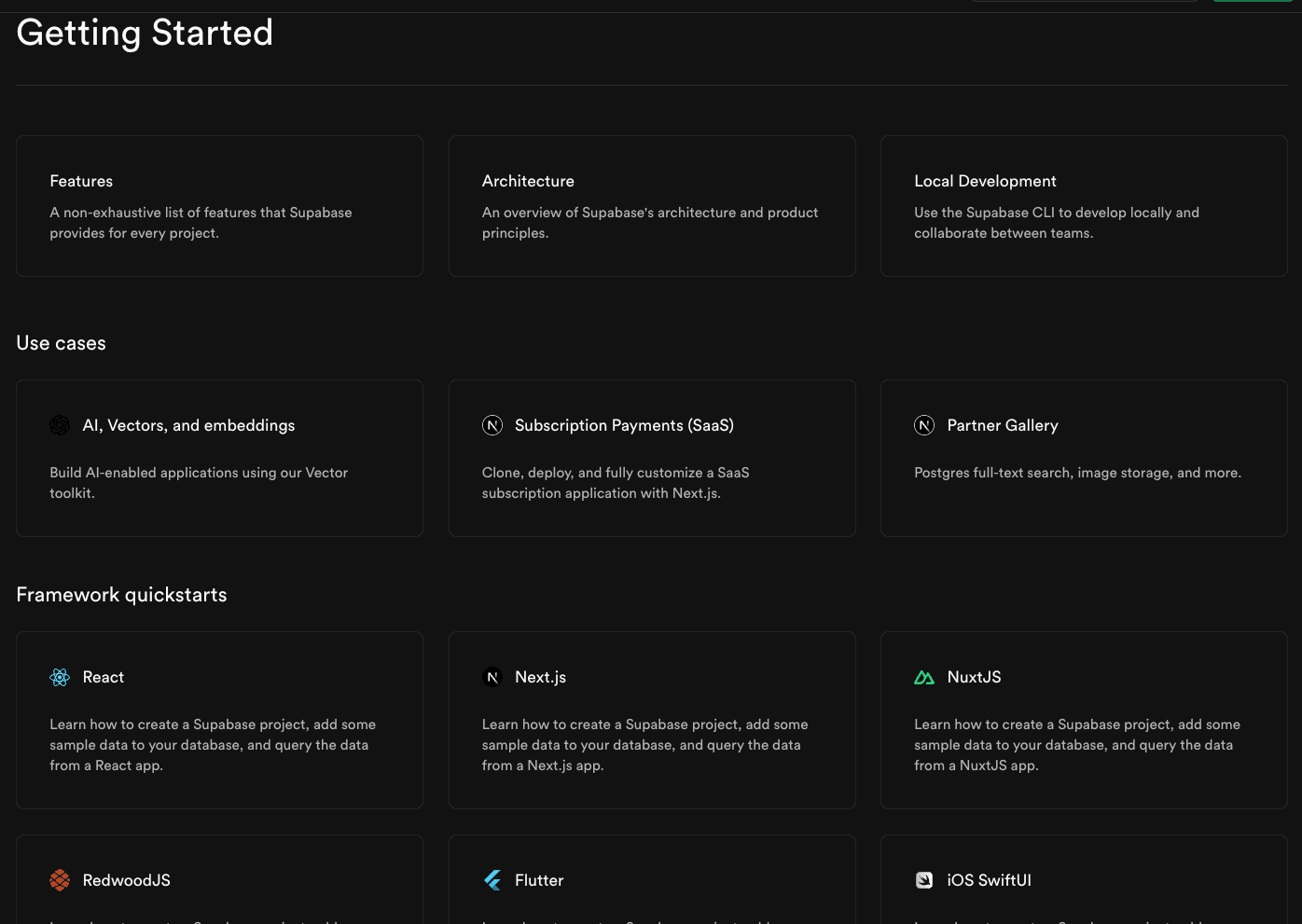The width and height of the screenshot is (1302, 924).
Task: Open the Flutter quickstart title
Action: click(539, 880)
